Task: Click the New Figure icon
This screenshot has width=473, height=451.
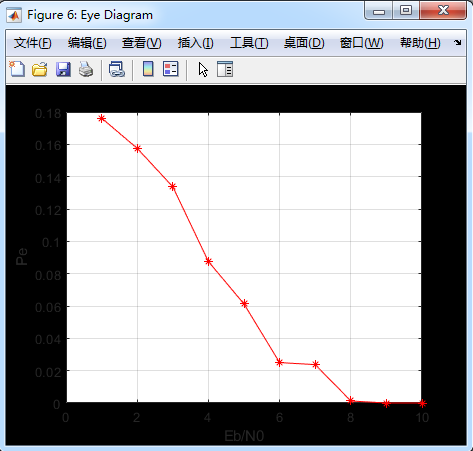Action: 17,69
